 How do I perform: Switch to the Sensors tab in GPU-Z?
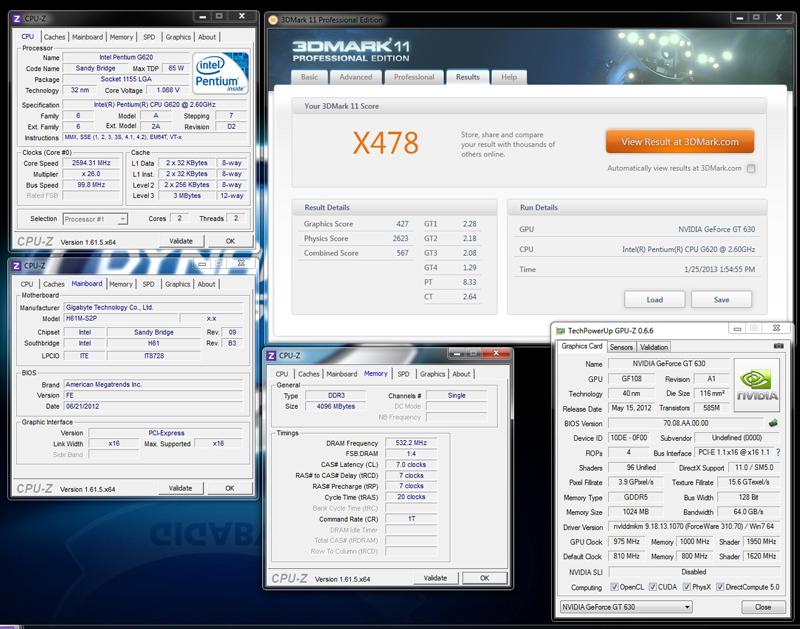click(621, 347)
